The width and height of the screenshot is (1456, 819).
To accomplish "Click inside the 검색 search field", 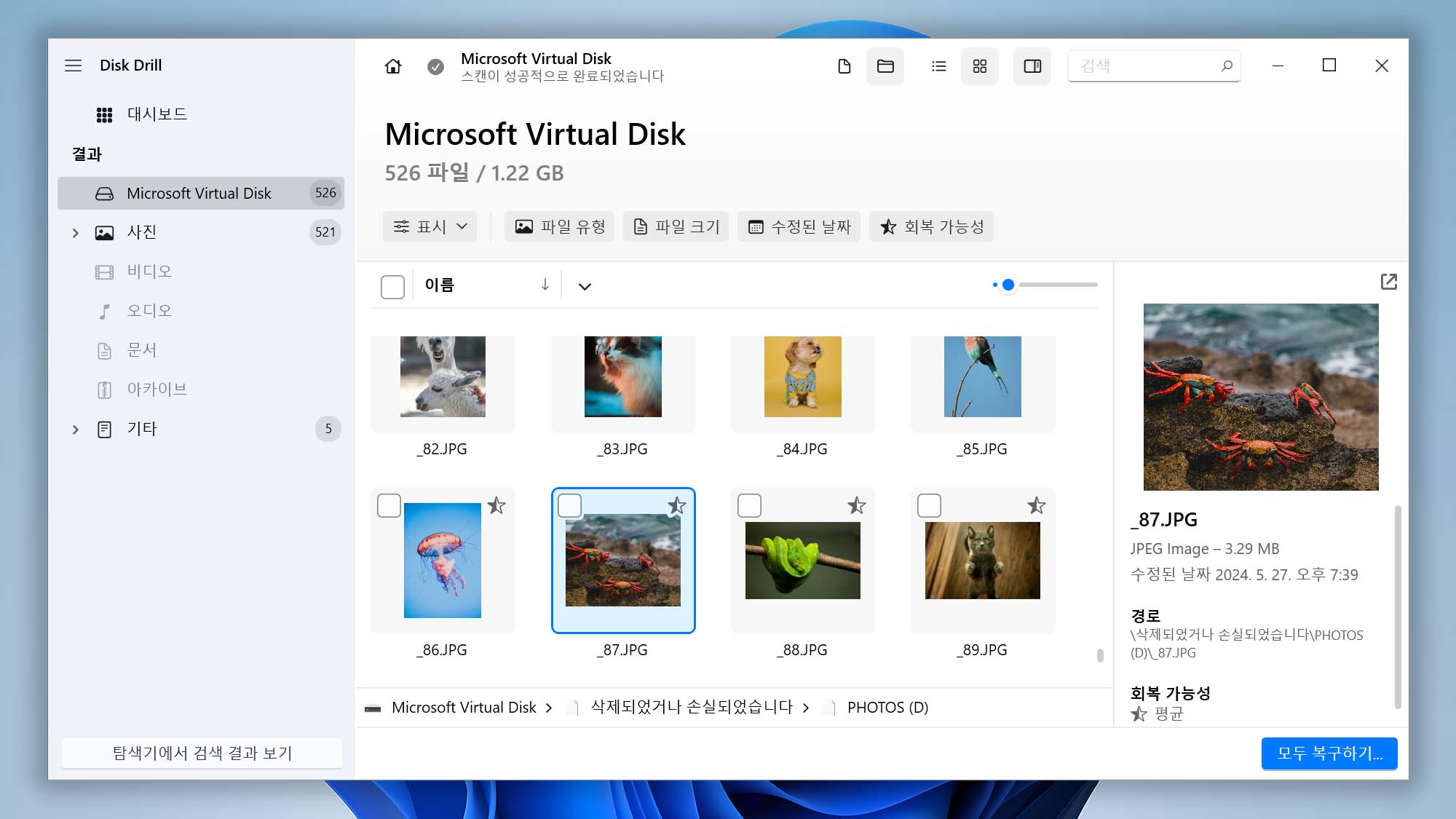I will [1143, 66].
